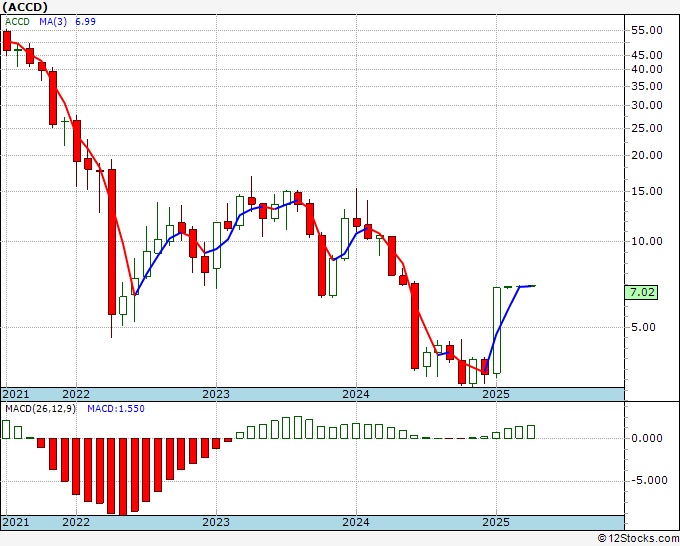Screen dimensions: 680x546
Task: Click the ACCD legend label
Action: coord(17,22)
